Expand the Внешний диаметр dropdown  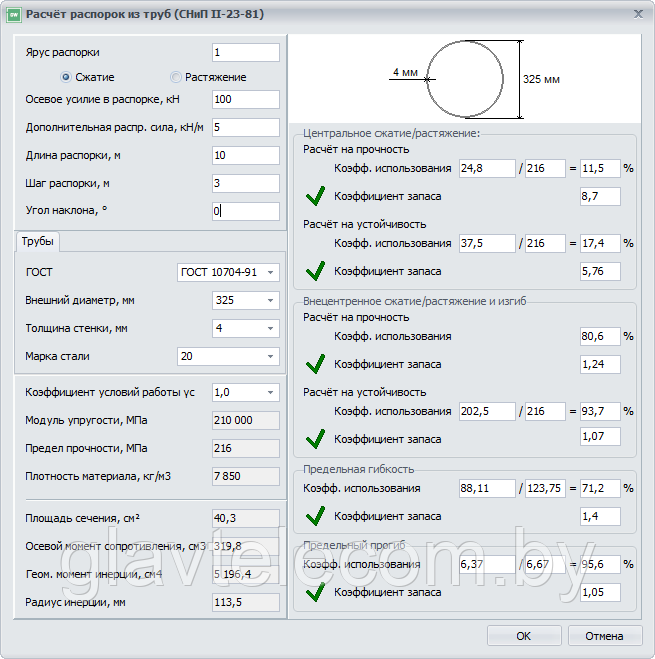coord(246,301)
